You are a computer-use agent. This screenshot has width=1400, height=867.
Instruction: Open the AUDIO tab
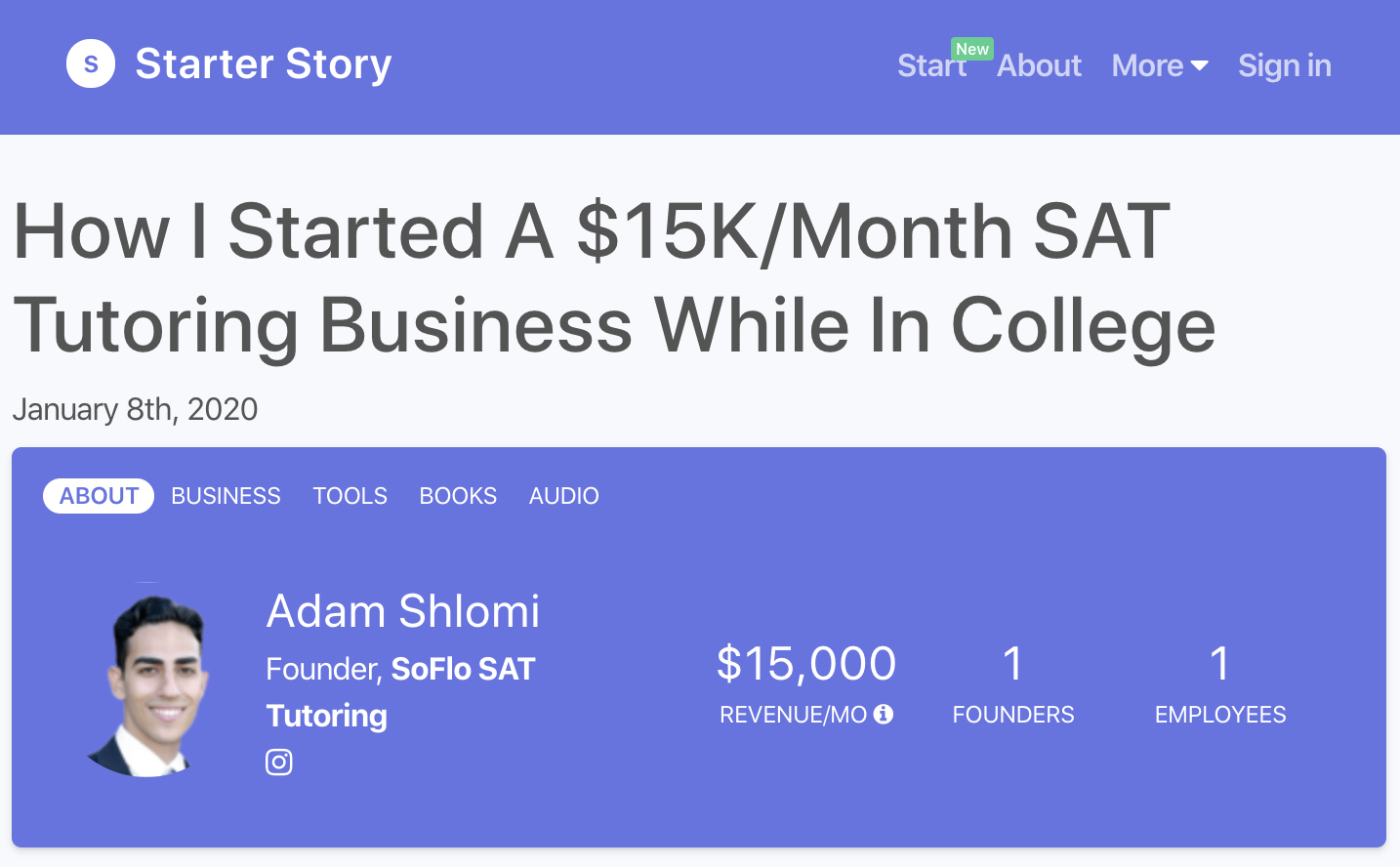click(x=563, y=496)
